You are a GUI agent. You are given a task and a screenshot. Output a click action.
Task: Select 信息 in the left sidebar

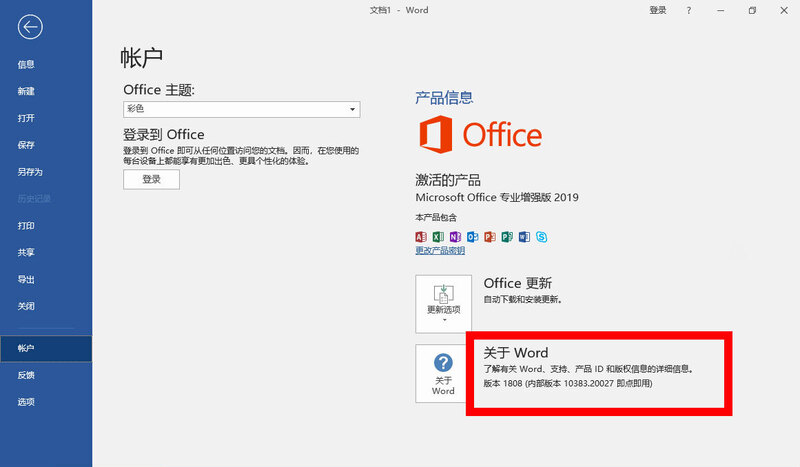pos(26,65)
